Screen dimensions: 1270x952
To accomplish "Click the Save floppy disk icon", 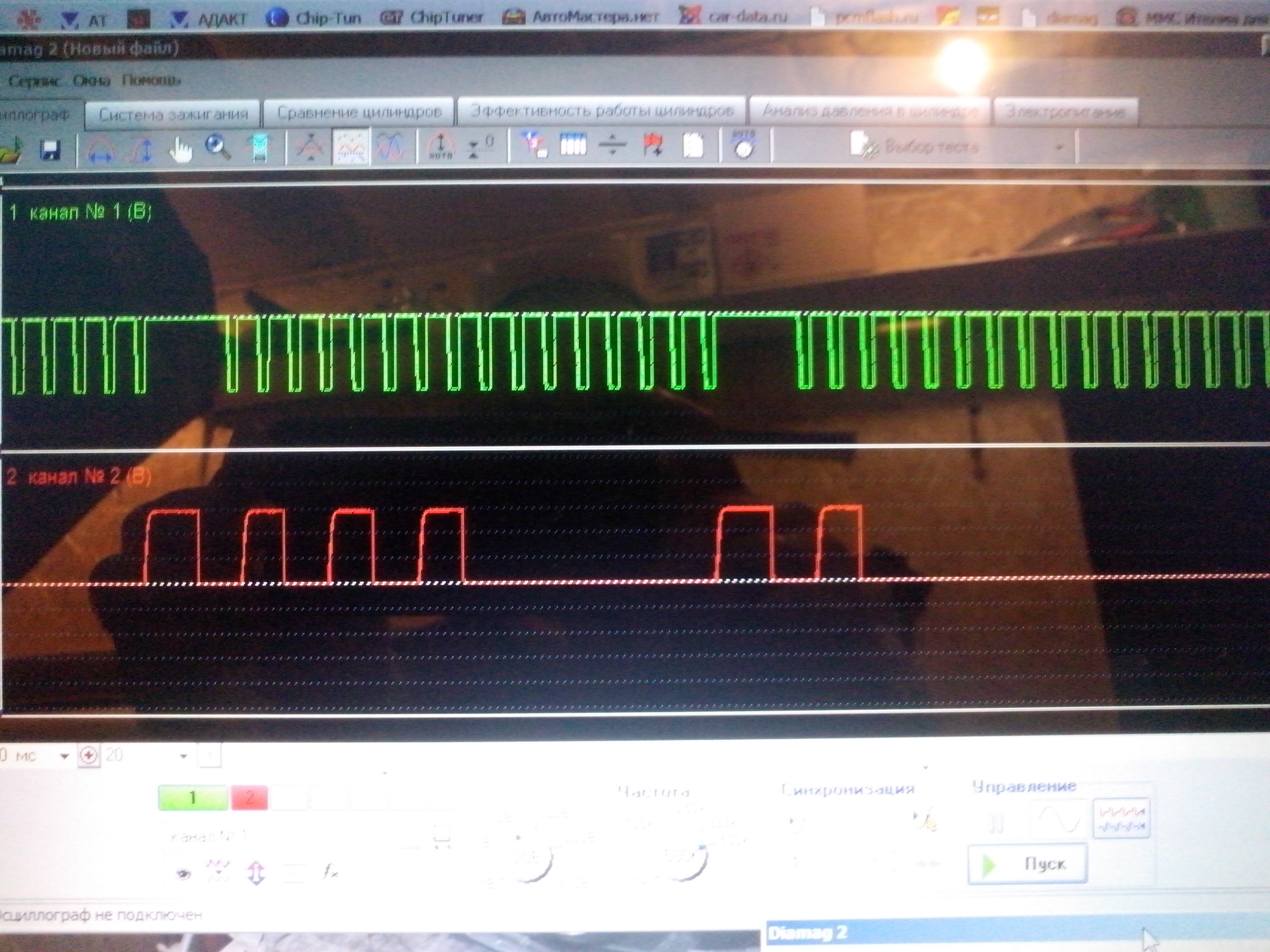I will (x=51, y=150).
